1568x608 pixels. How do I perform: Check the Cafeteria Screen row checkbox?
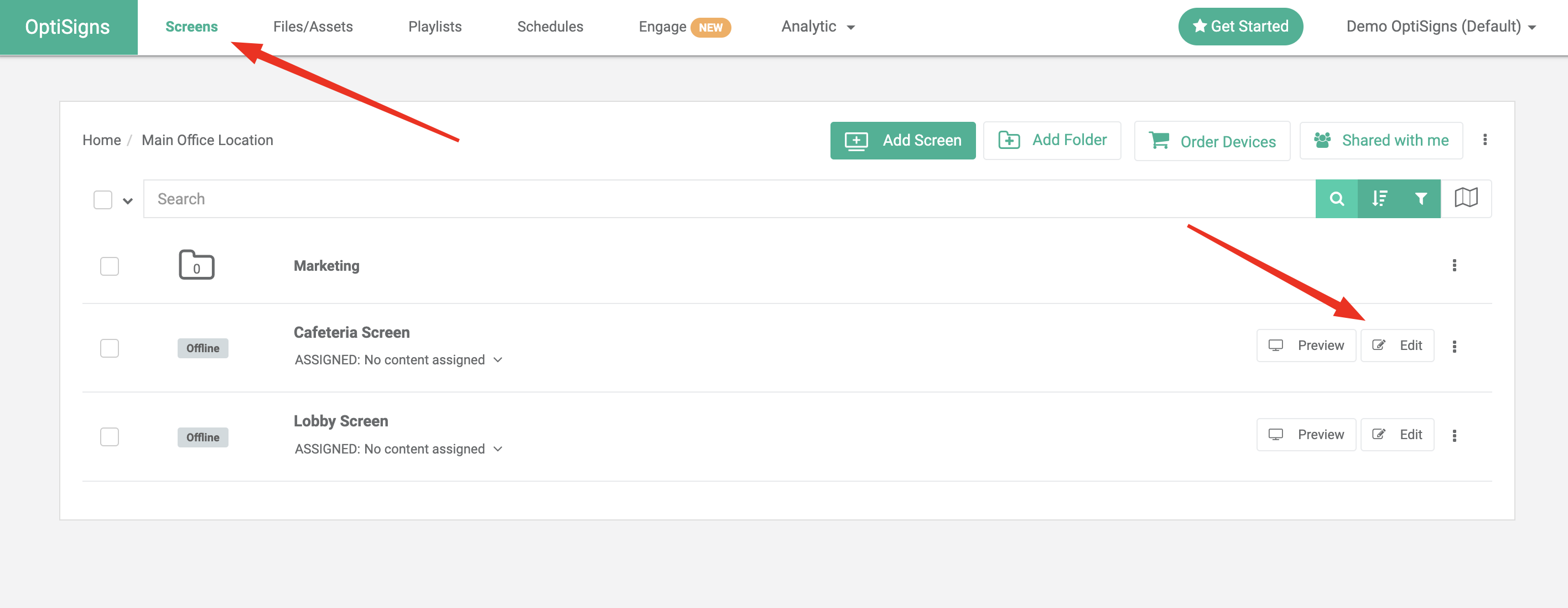pos(110,348)
